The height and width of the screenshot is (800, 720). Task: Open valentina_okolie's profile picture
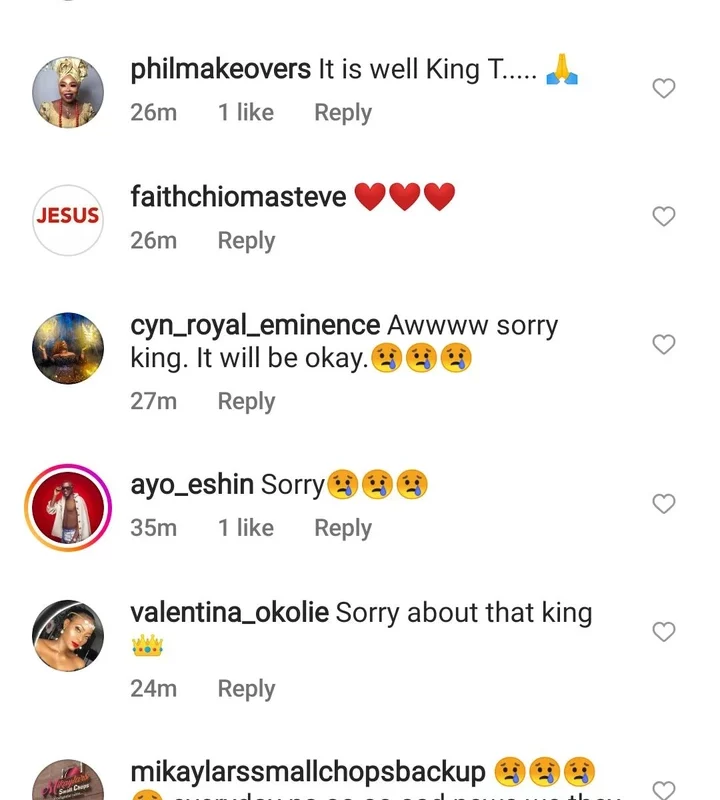(68, 635)
